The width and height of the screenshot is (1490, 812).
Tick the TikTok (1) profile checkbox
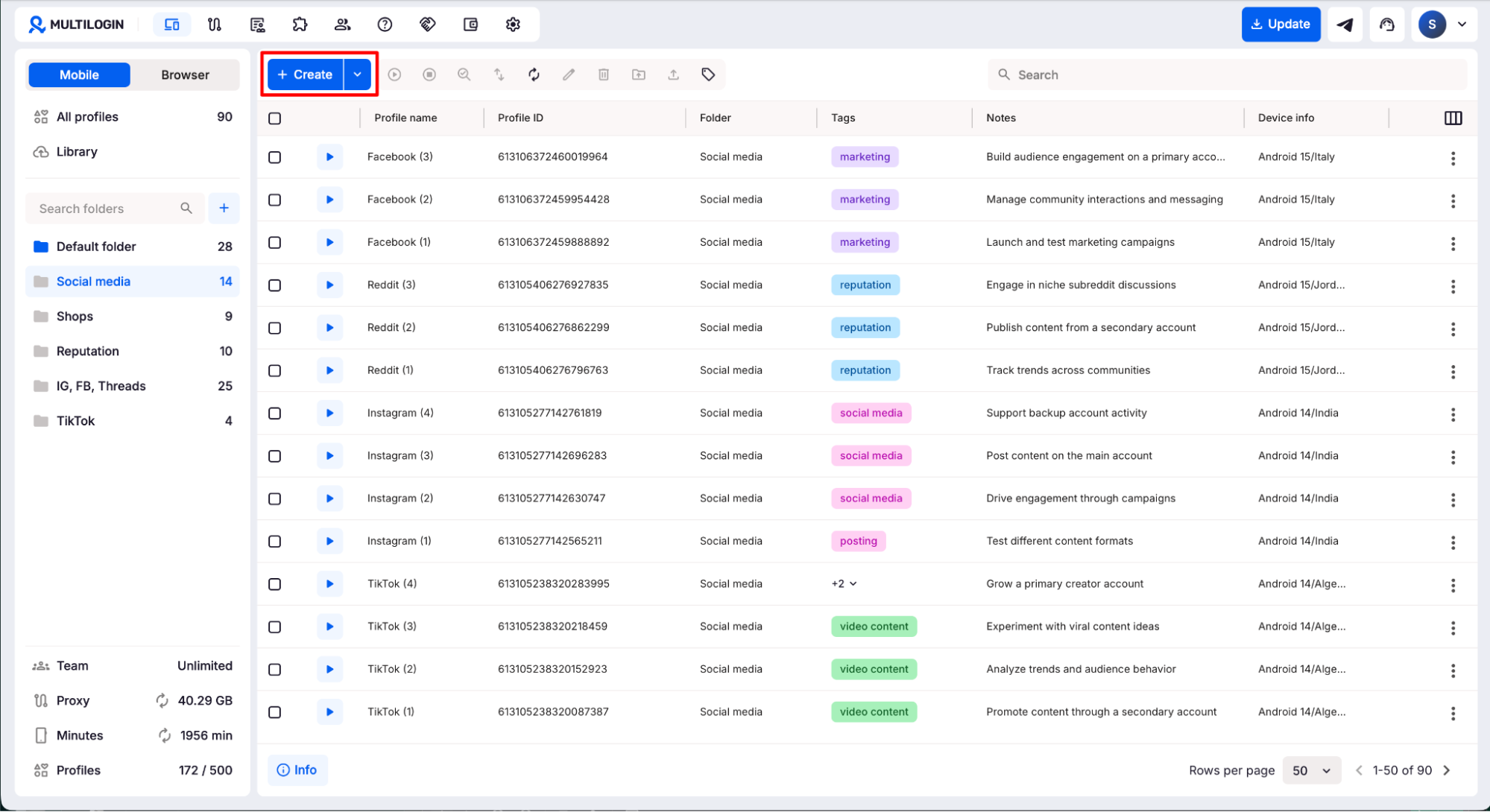point(275,712)
